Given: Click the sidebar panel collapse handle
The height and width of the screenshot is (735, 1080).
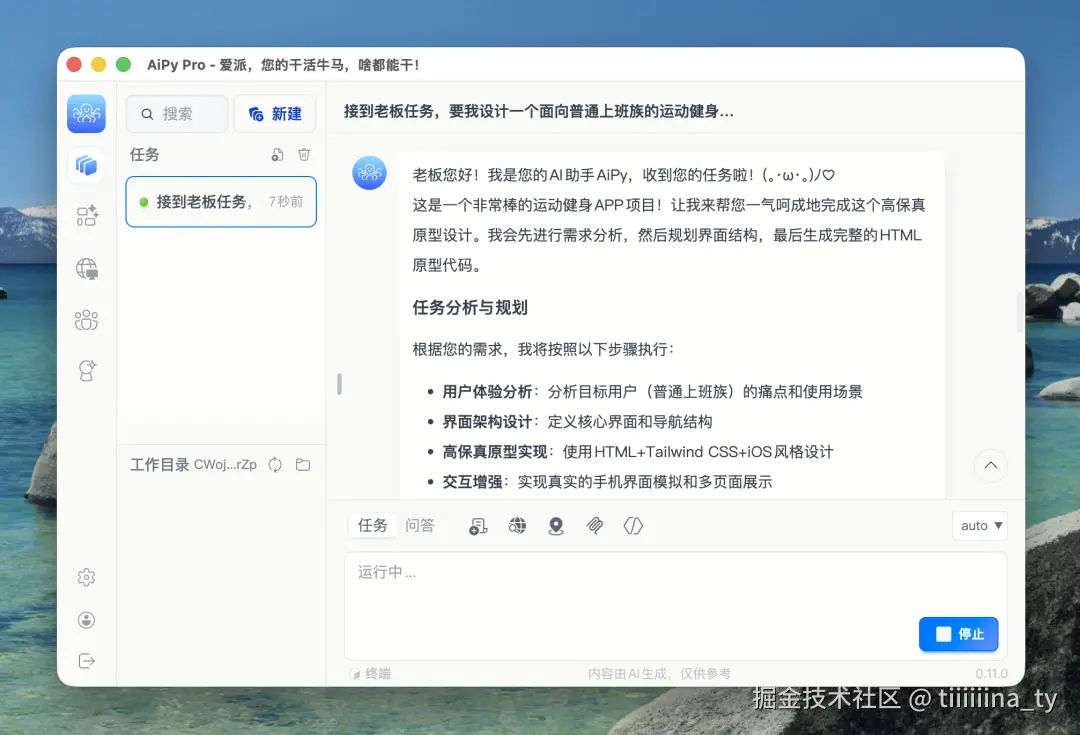Looking at the screenshot, I should pos(338,384).
